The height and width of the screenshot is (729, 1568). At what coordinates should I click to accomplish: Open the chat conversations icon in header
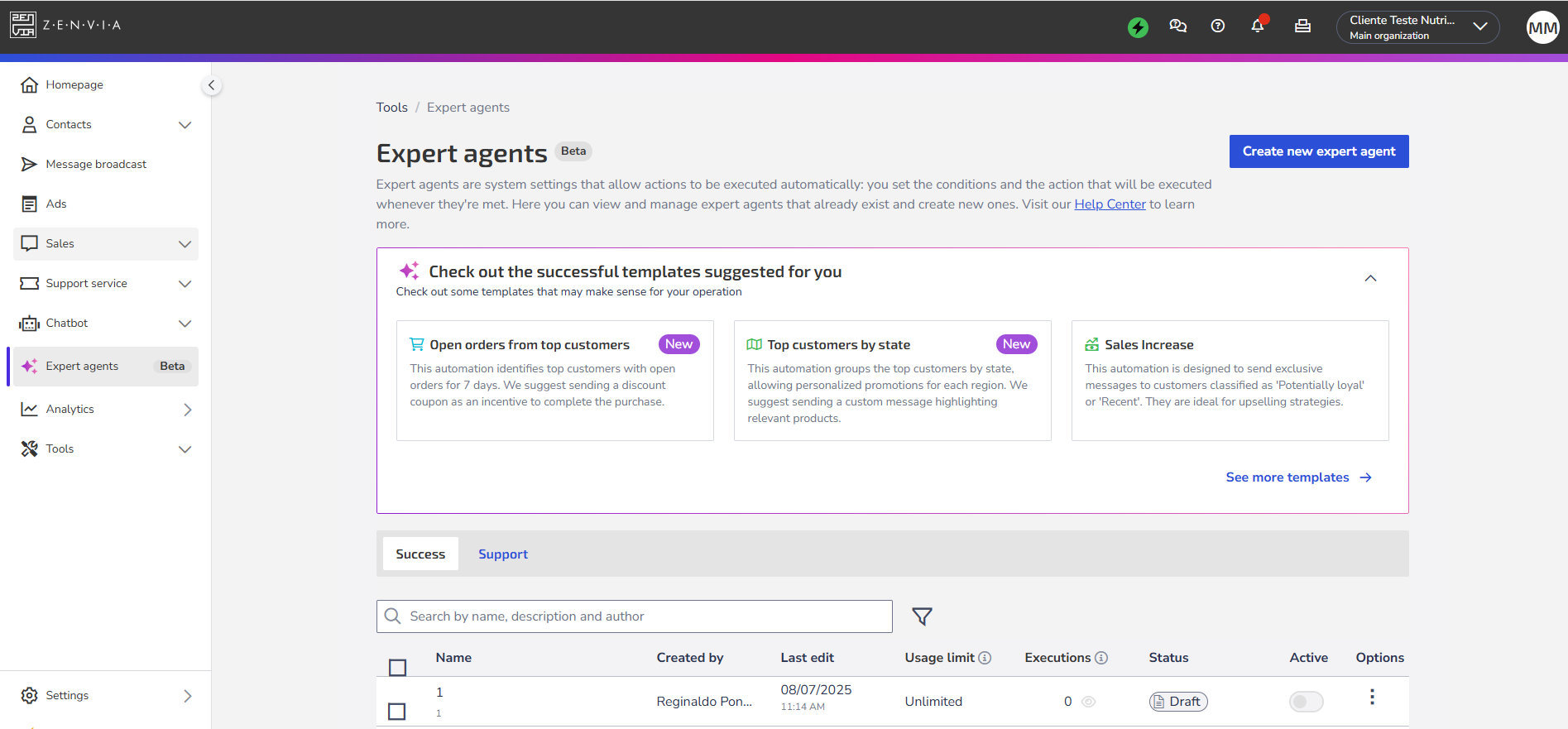(x=1177, y=26)
